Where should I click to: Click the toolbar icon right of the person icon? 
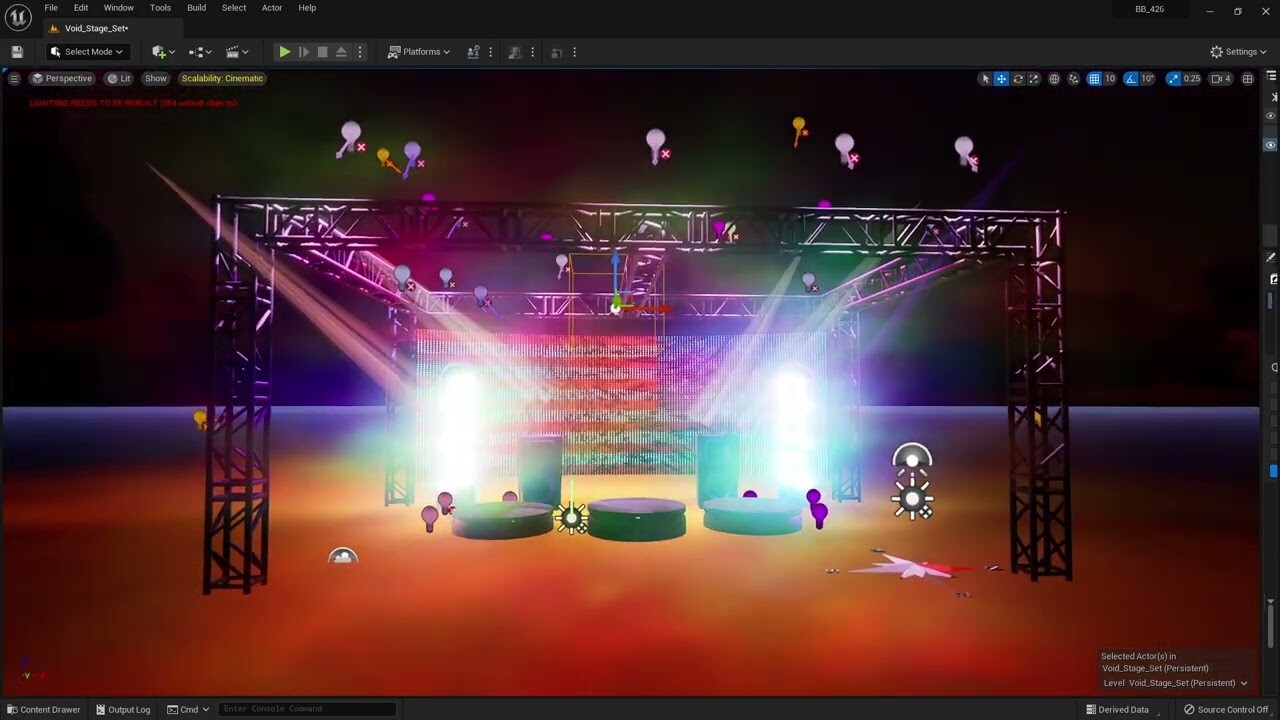557,52
